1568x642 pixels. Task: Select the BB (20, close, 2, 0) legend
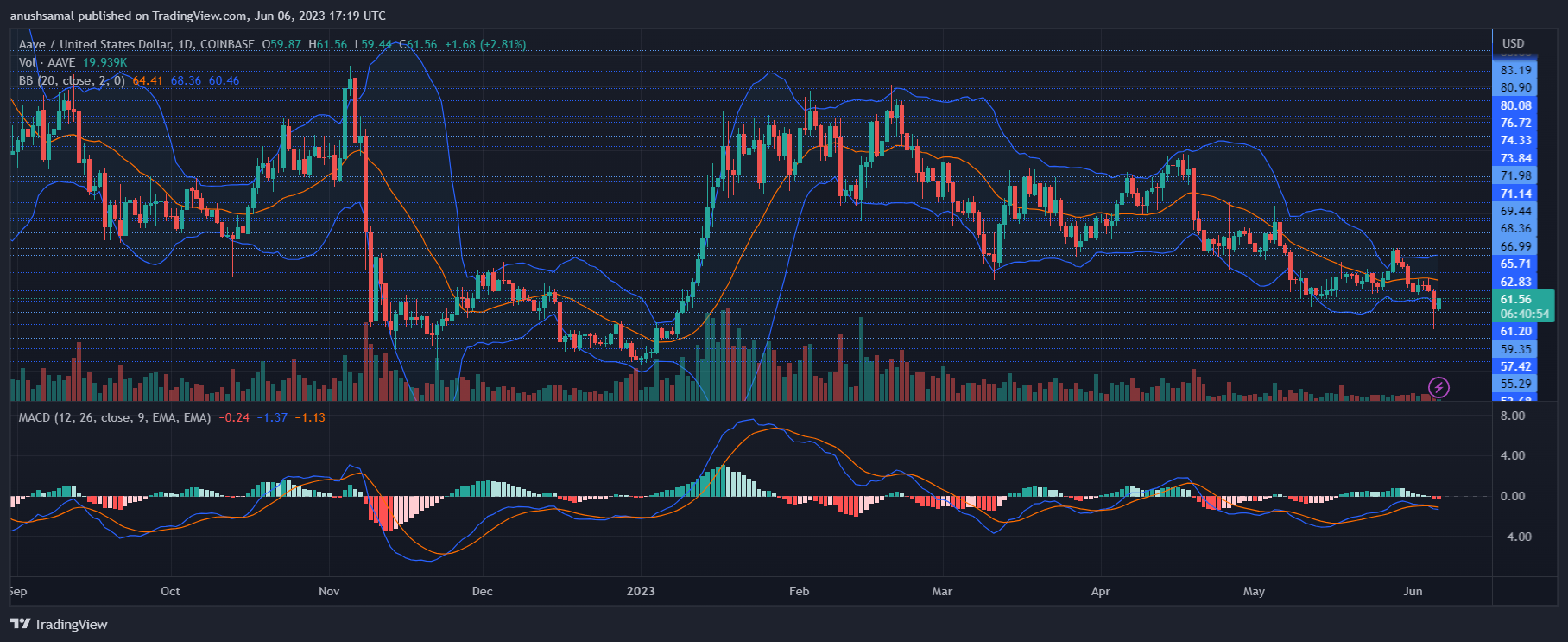[x=72, y=80]
